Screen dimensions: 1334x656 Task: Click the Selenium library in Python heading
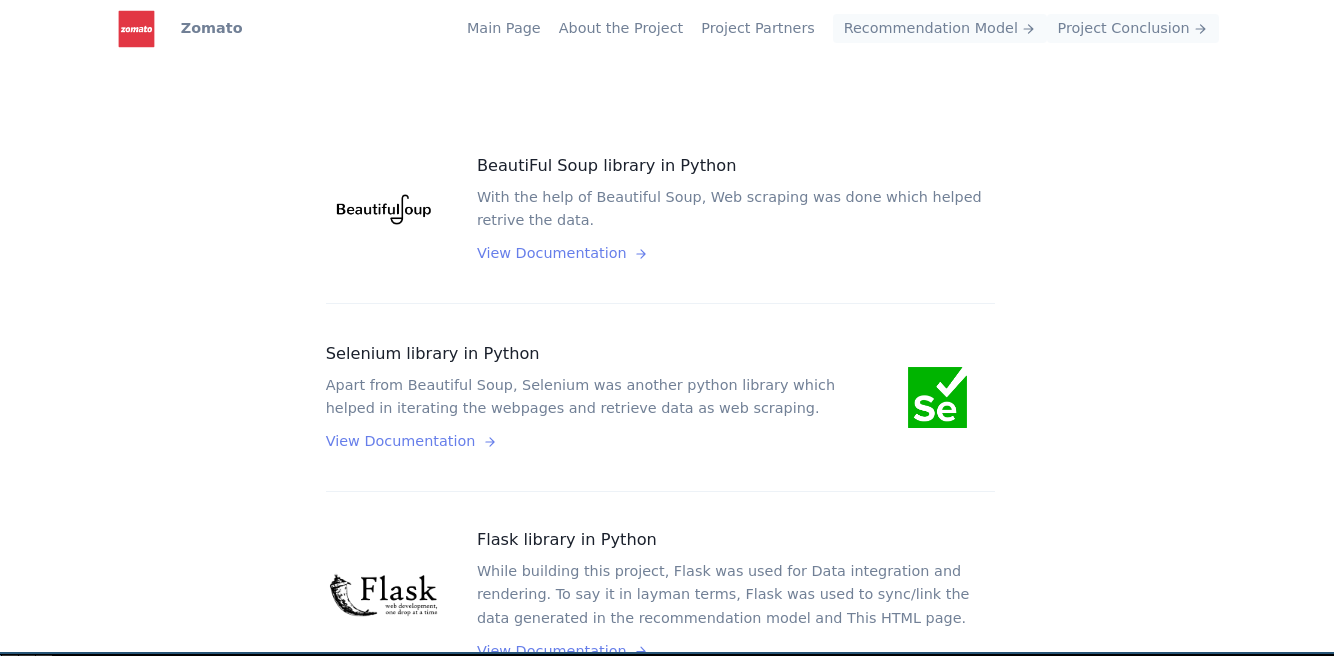point(432,353)
